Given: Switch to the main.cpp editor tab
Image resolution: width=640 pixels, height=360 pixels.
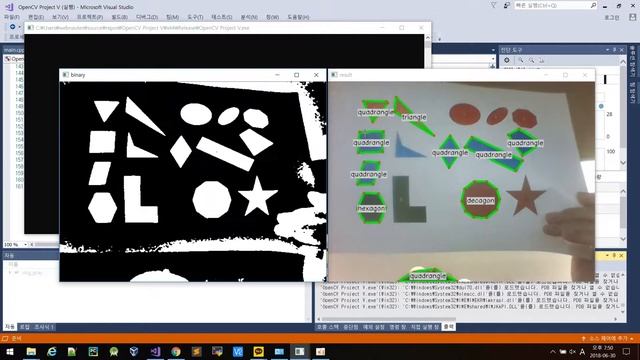Looking at the screenshot, I should (14, 50).
